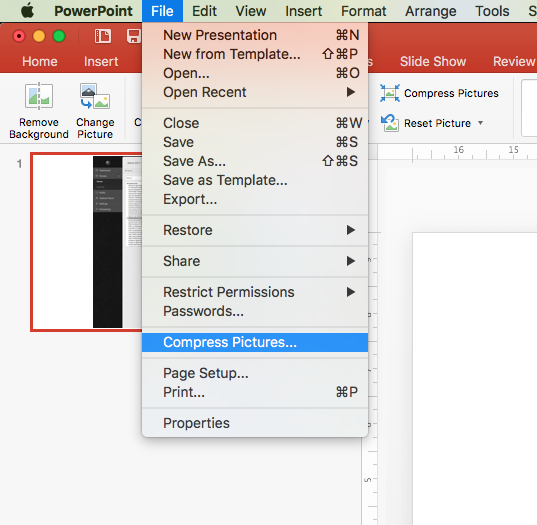Select slide 1 thumbnail
537x525 pixels.
pyautogui.click(x=86, y=242)
